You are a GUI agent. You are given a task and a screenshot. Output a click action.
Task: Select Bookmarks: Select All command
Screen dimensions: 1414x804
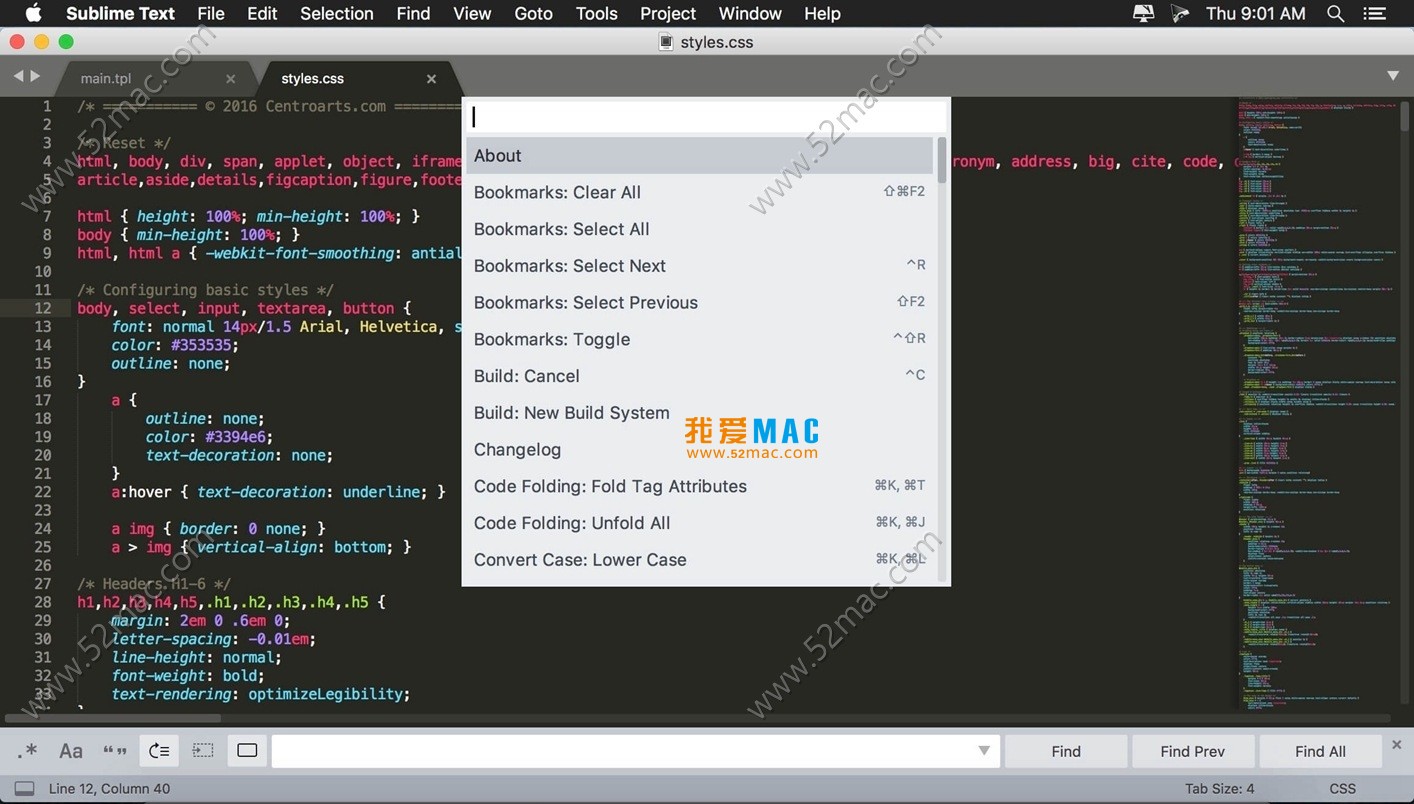699,229
